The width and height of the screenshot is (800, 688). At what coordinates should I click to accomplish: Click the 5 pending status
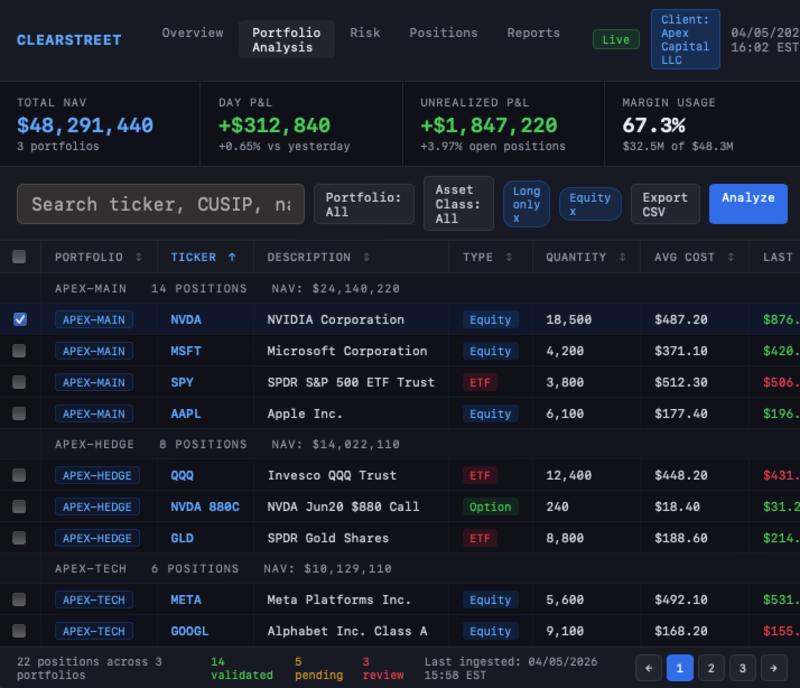(319, 668)
